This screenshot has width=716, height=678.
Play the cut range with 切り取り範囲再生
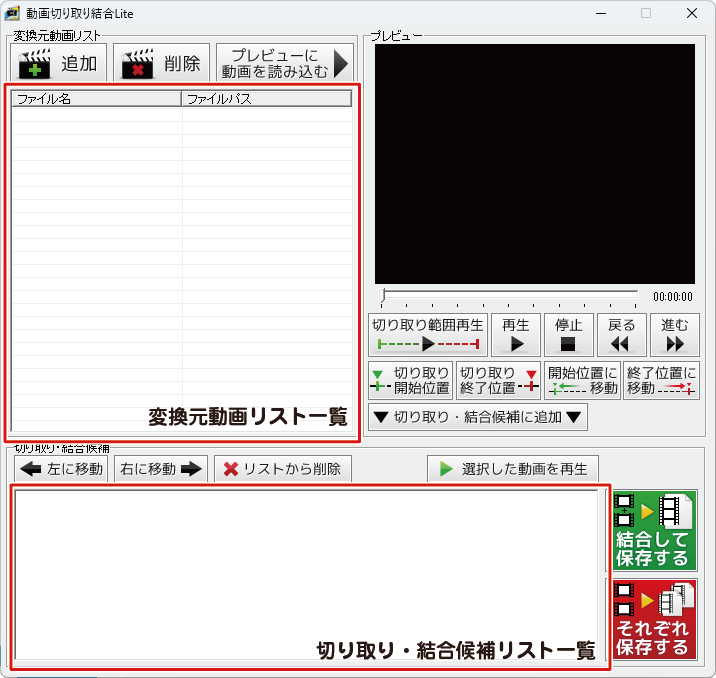pyautogui.click(x=427, y=335)
